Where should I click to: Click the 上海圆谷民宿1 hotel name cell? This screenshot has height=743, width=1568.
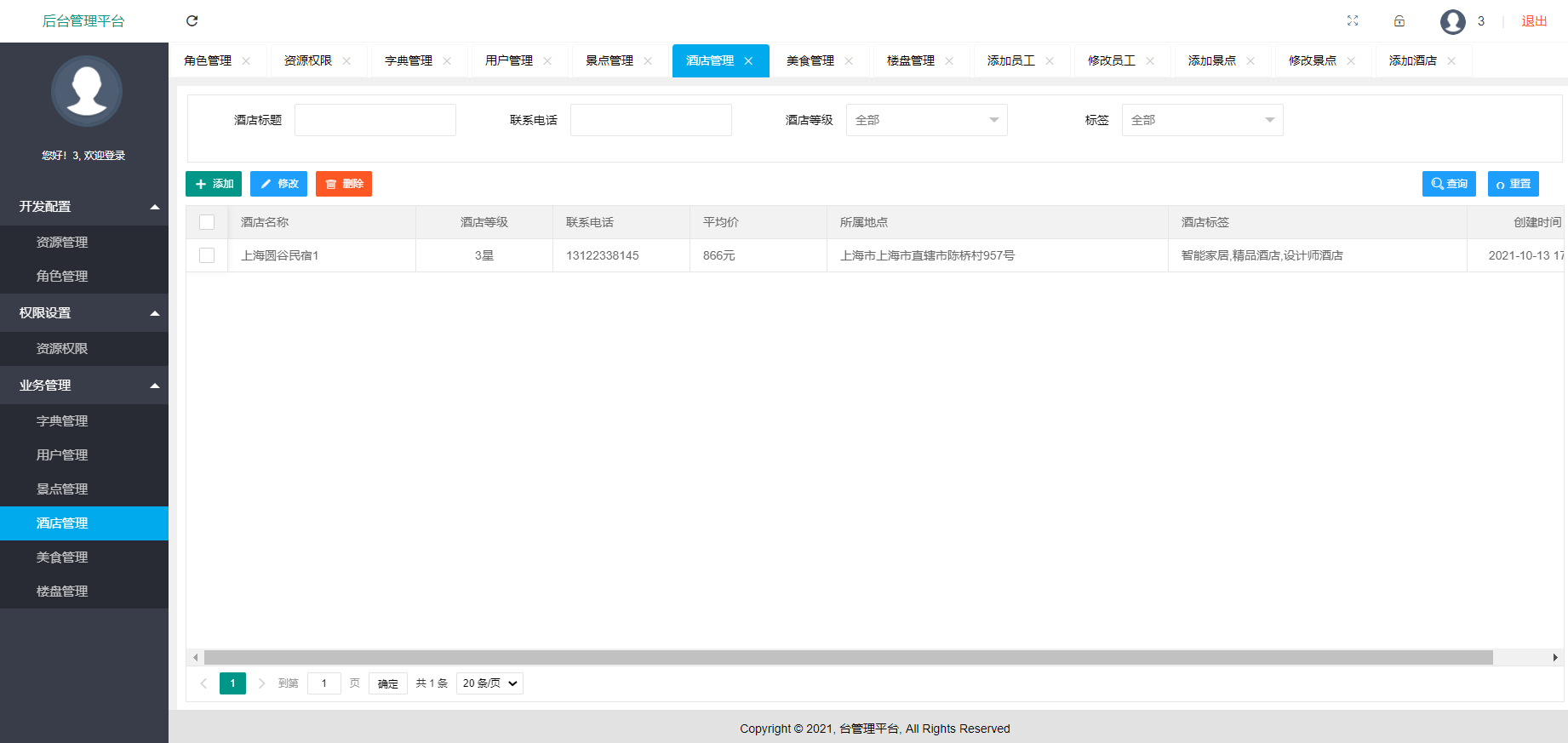[x=322, y=255]
